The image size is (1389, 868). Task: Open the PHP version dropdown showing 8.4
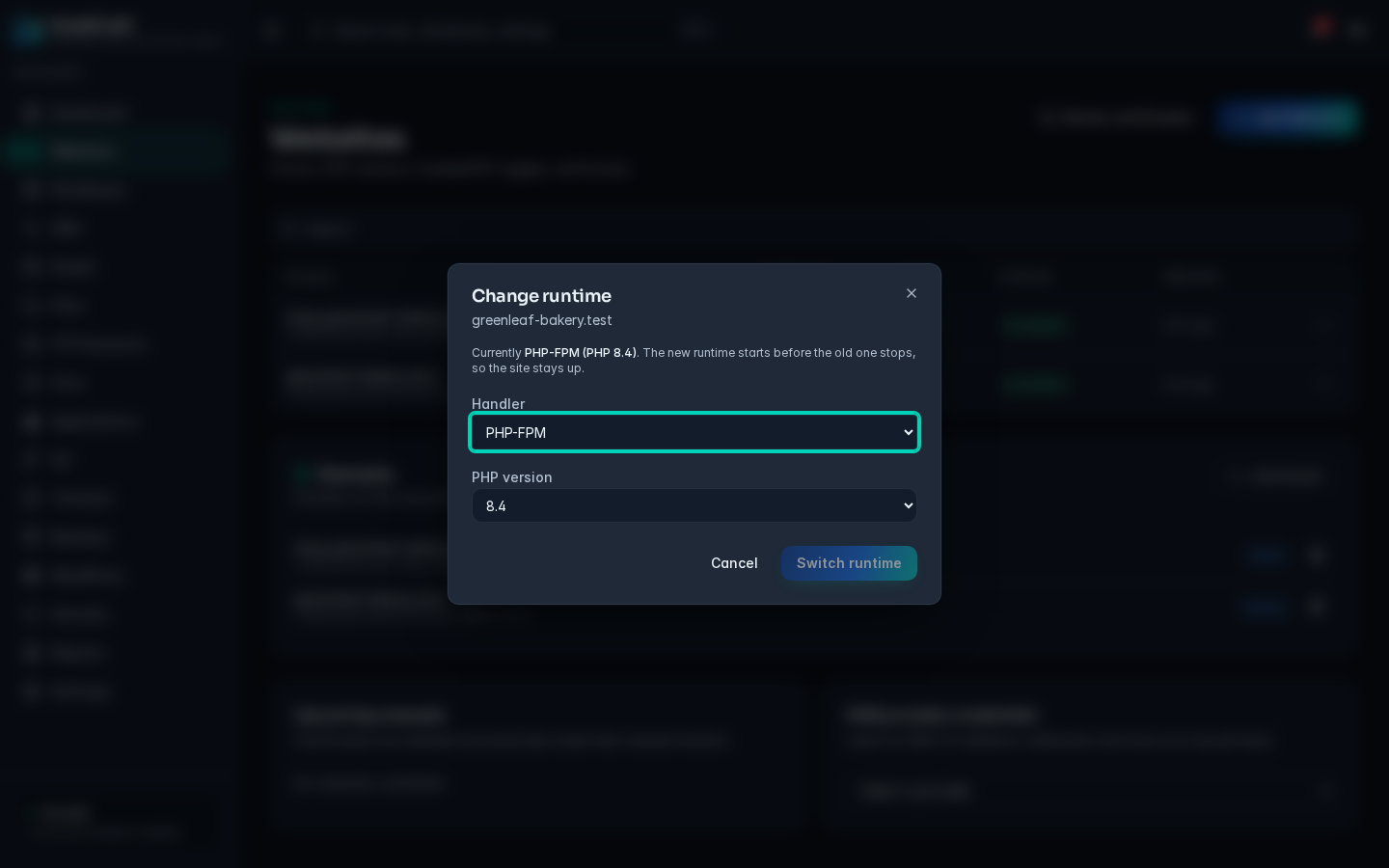pyautogui.click(x=694, y=505)
